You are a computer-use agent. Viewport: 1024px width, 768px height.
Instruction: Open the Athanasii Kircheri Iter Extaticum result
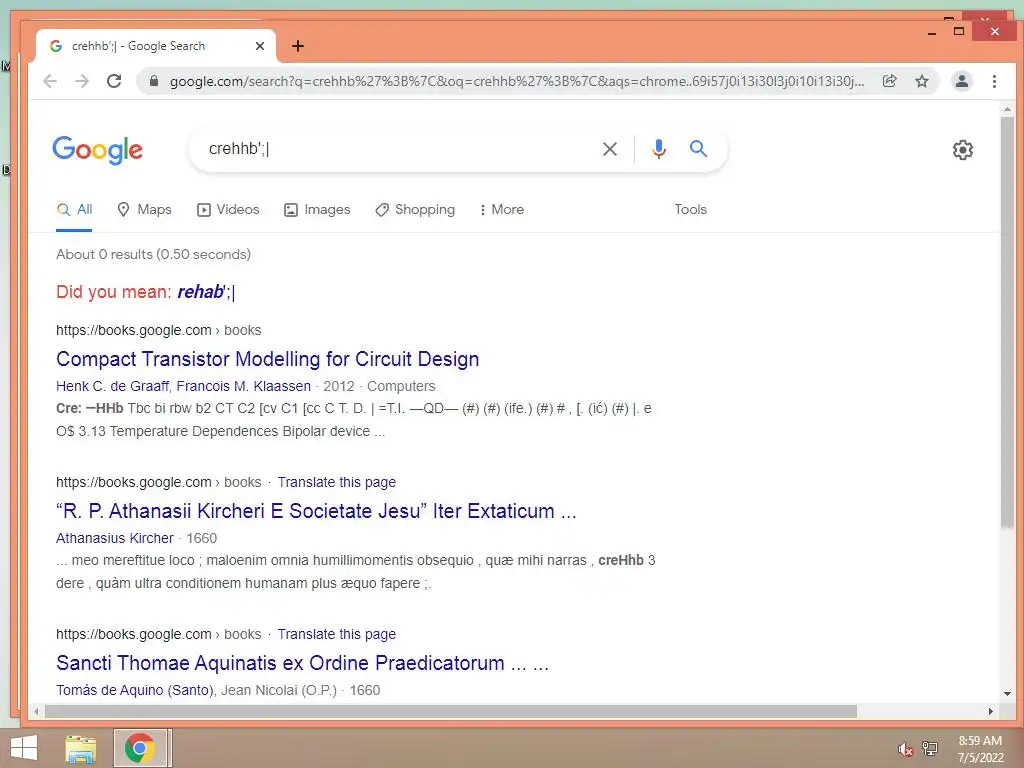point(316,511)
